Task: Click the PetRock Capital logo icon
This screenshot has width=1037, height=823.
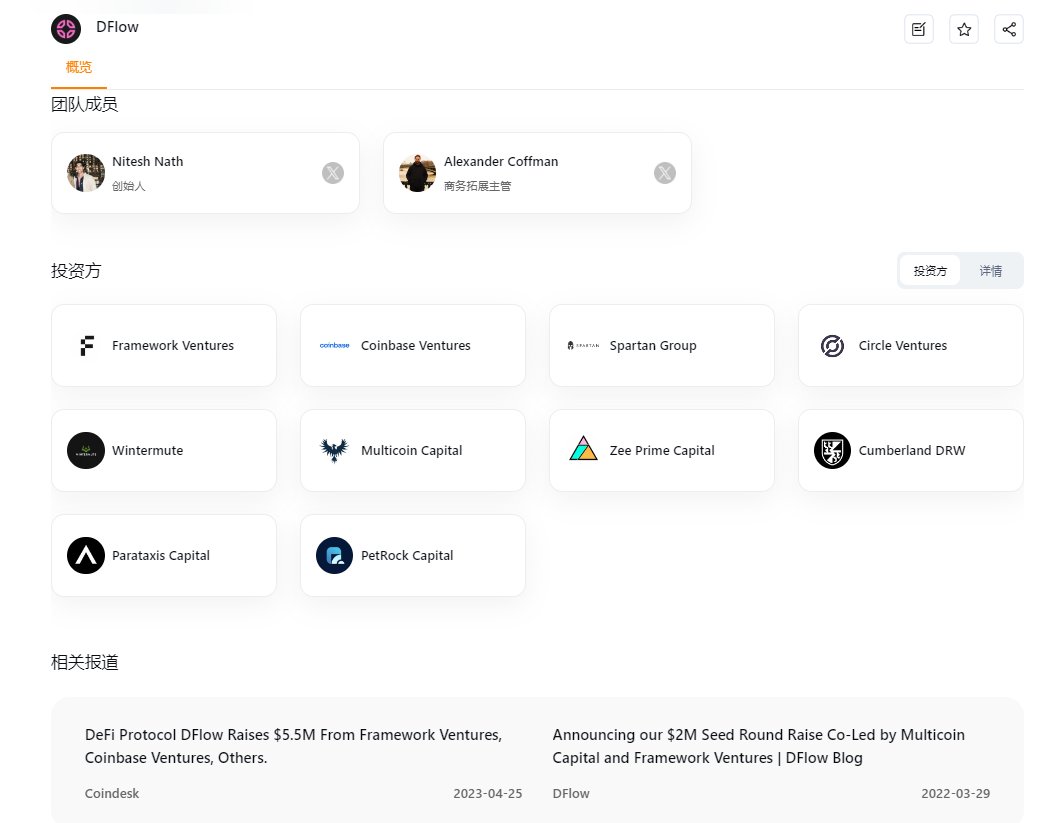Action: 335,556
